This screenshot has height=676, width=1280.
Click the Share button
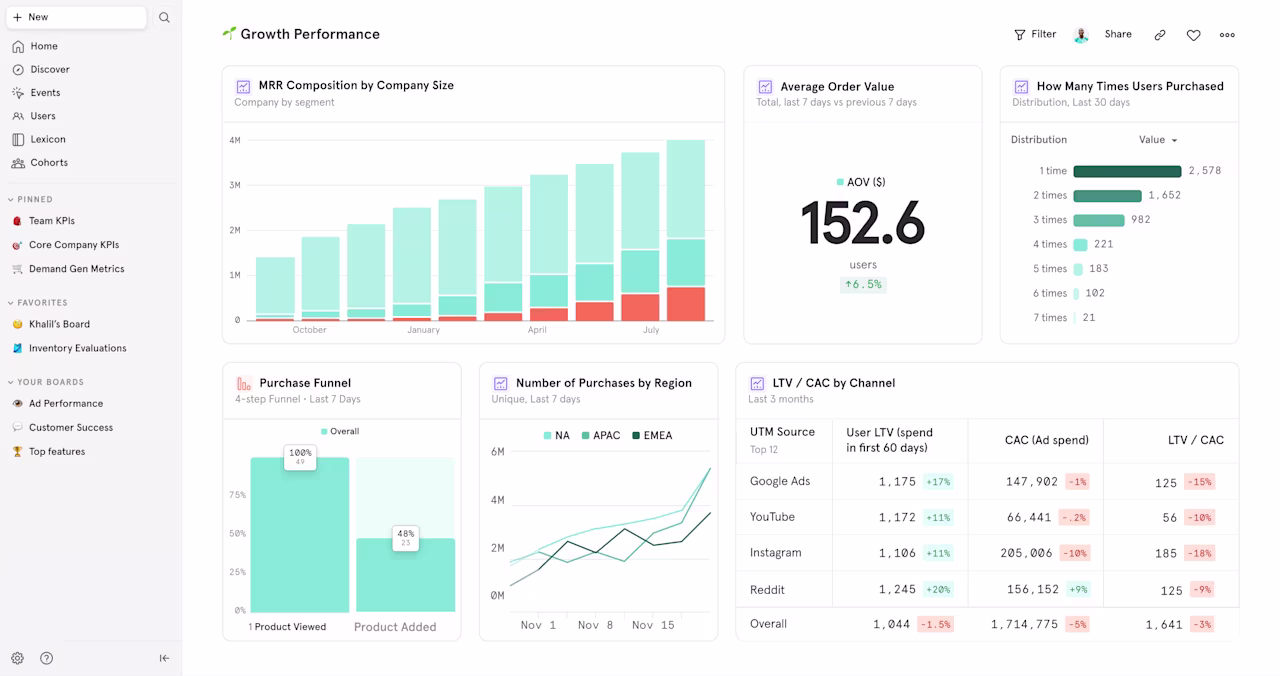[x=1118, y=34]
